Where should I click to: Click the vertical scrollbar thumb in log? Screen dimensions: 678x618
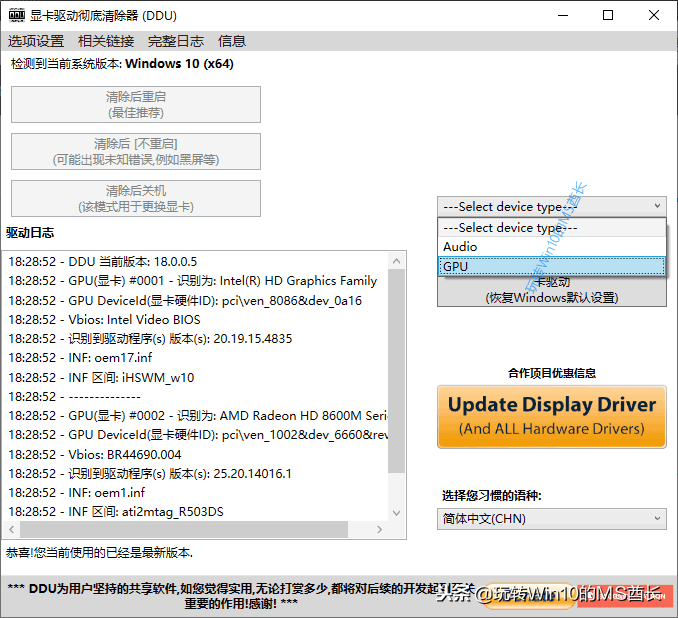click(397, 371)
